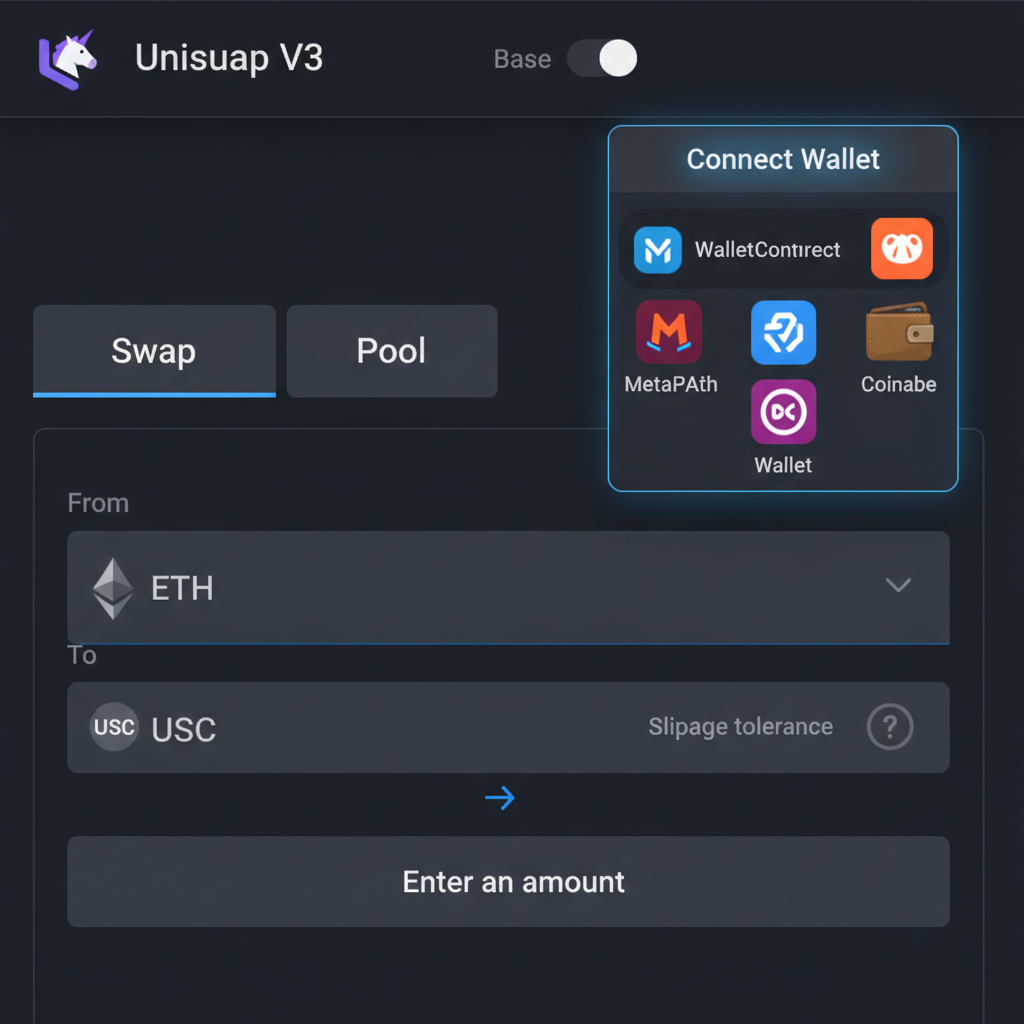Open the MetaPAth wallet option

point(670,332)
